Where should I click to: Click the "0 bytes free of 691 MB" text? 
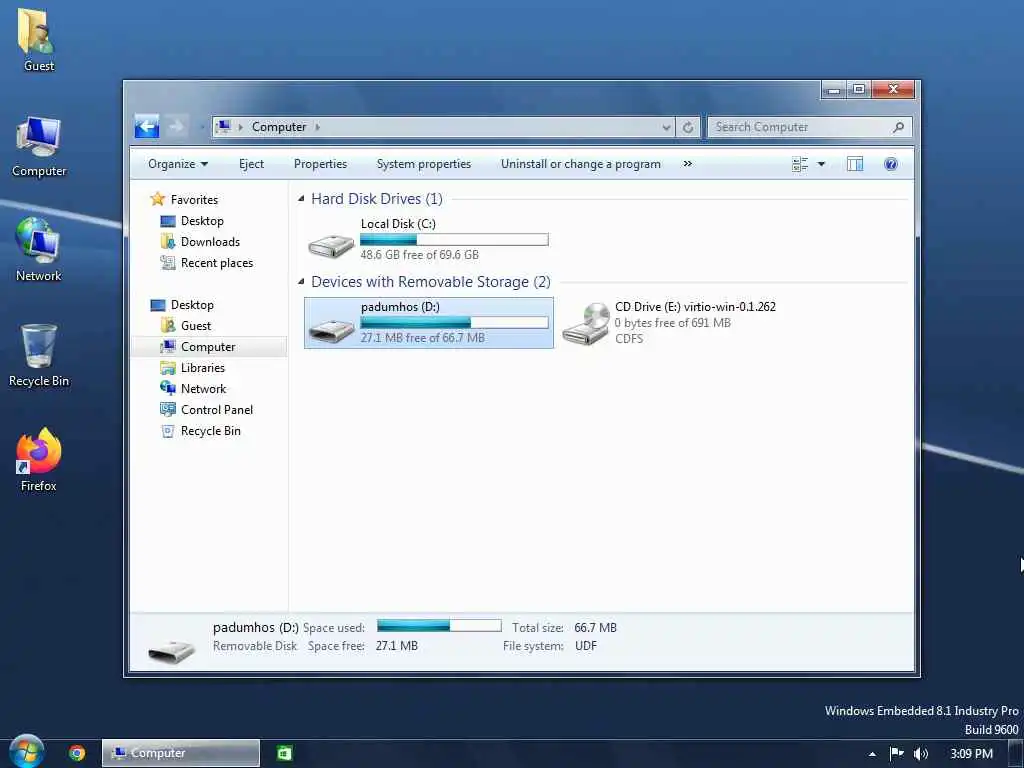click(x=673, y=323)
